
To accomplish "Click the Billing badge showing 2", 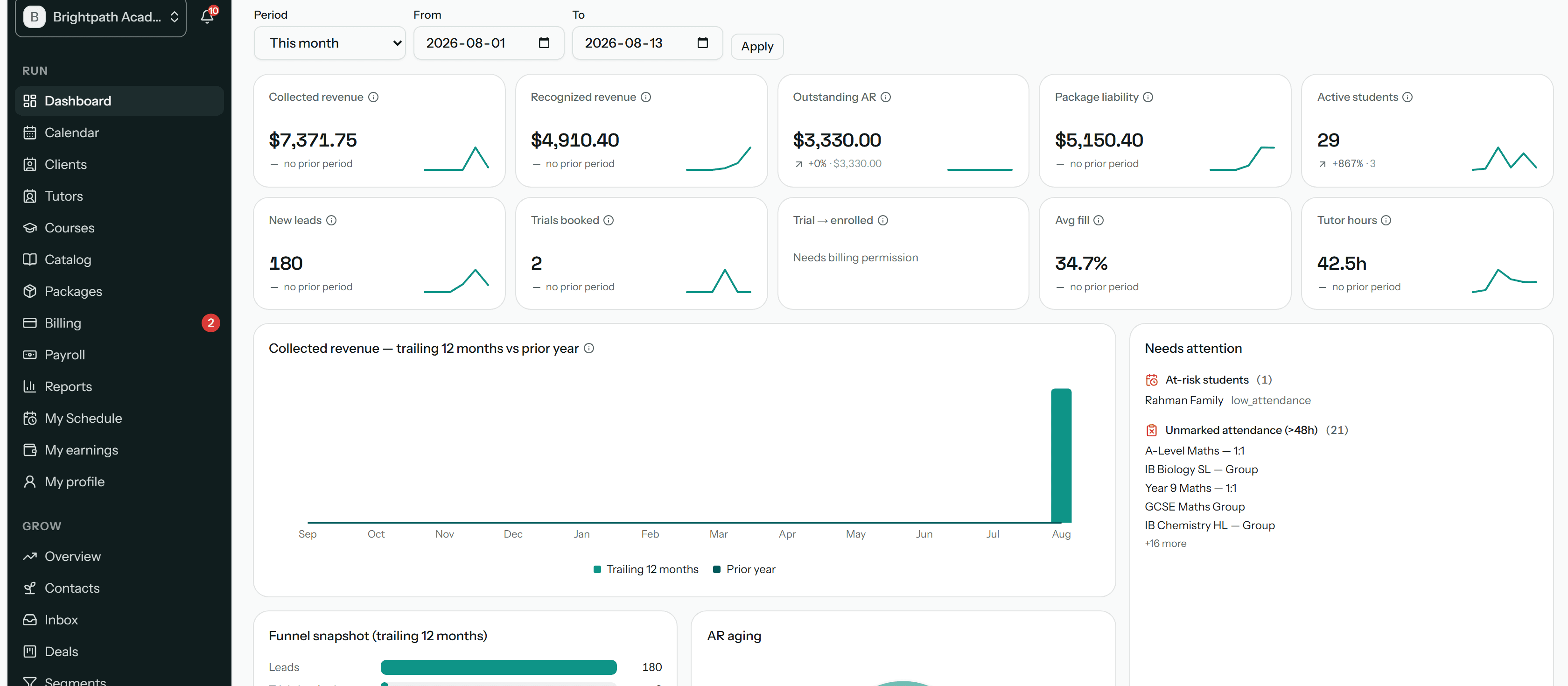I will point(210,323).
